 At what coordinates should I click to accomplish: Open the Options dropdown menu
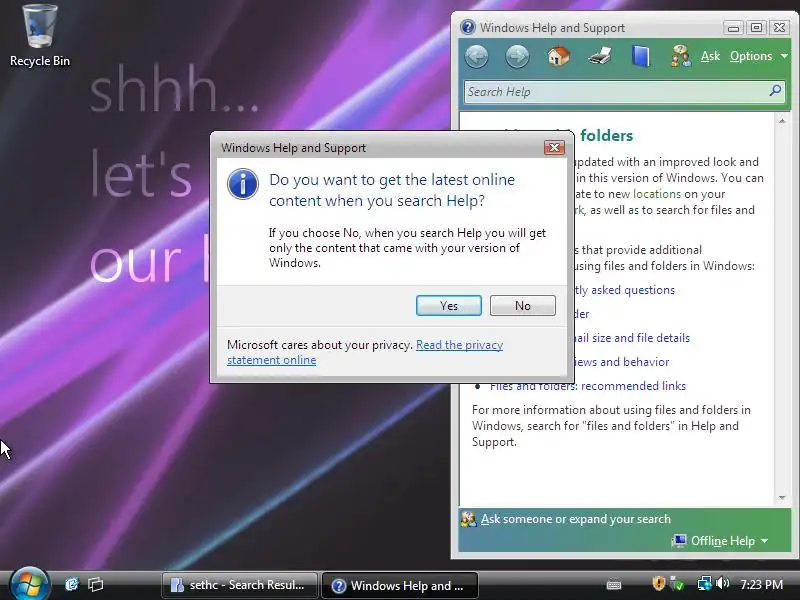pyautogui.click(x=759, y=56)
